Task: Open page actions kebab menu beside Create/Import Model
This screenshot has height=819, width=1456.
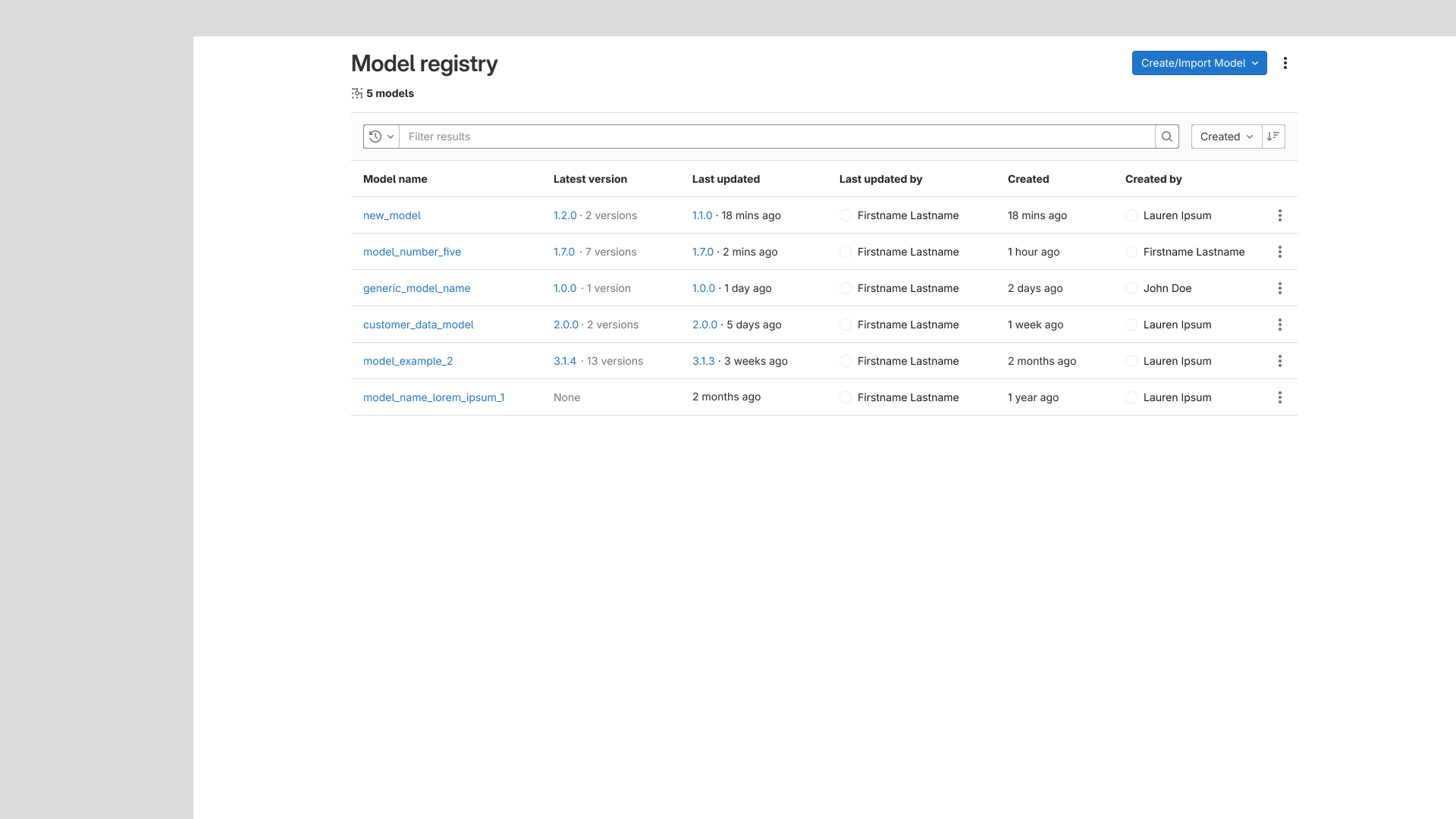Action: (1285, 63)
